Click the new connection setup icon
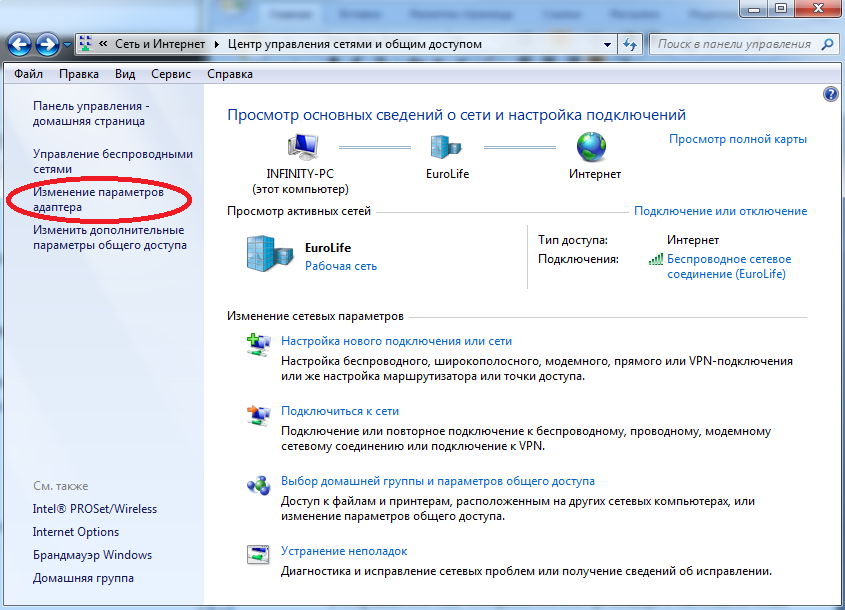Viewport: 845px width, 610px height. pyautogui.click(x=258, y=346)
